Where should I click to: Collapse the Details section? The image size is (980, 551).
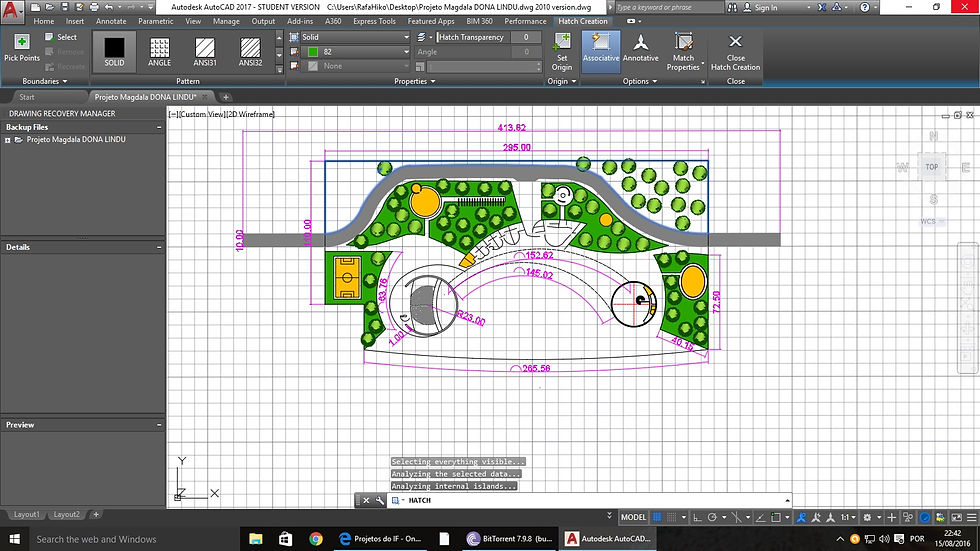click(x=159, y=247)
